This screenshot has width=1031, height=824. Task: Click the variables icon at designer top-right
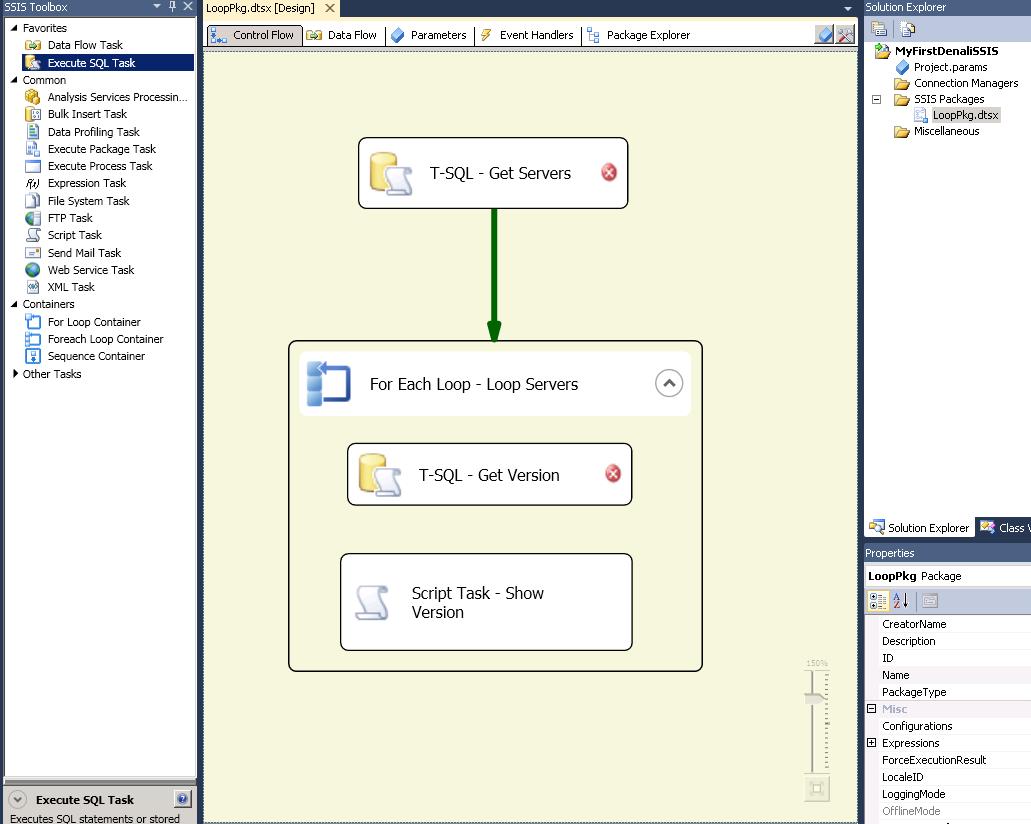pos(824,34)
